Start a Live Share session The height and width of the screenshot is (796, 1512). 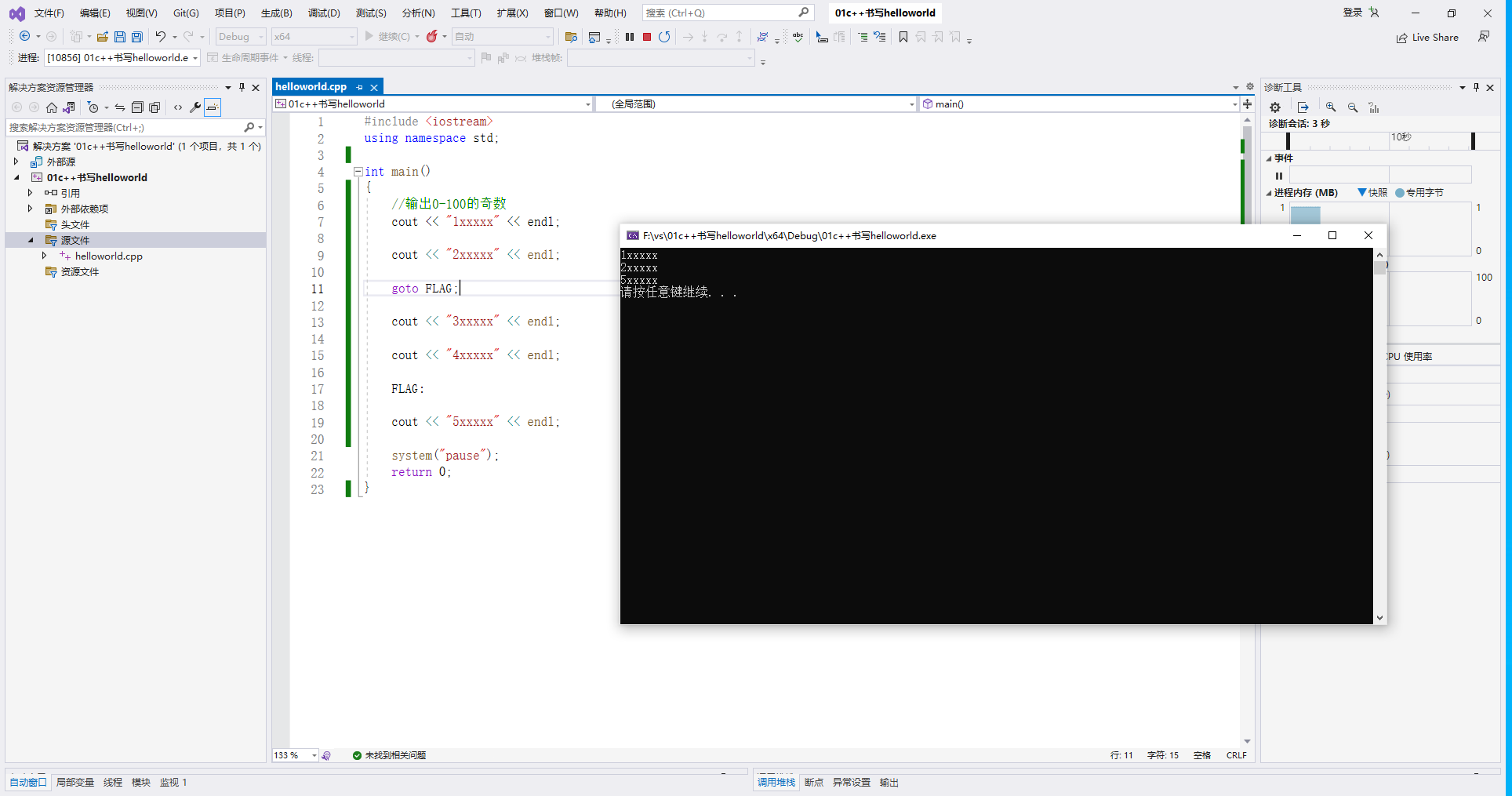tap(1427, 38)
